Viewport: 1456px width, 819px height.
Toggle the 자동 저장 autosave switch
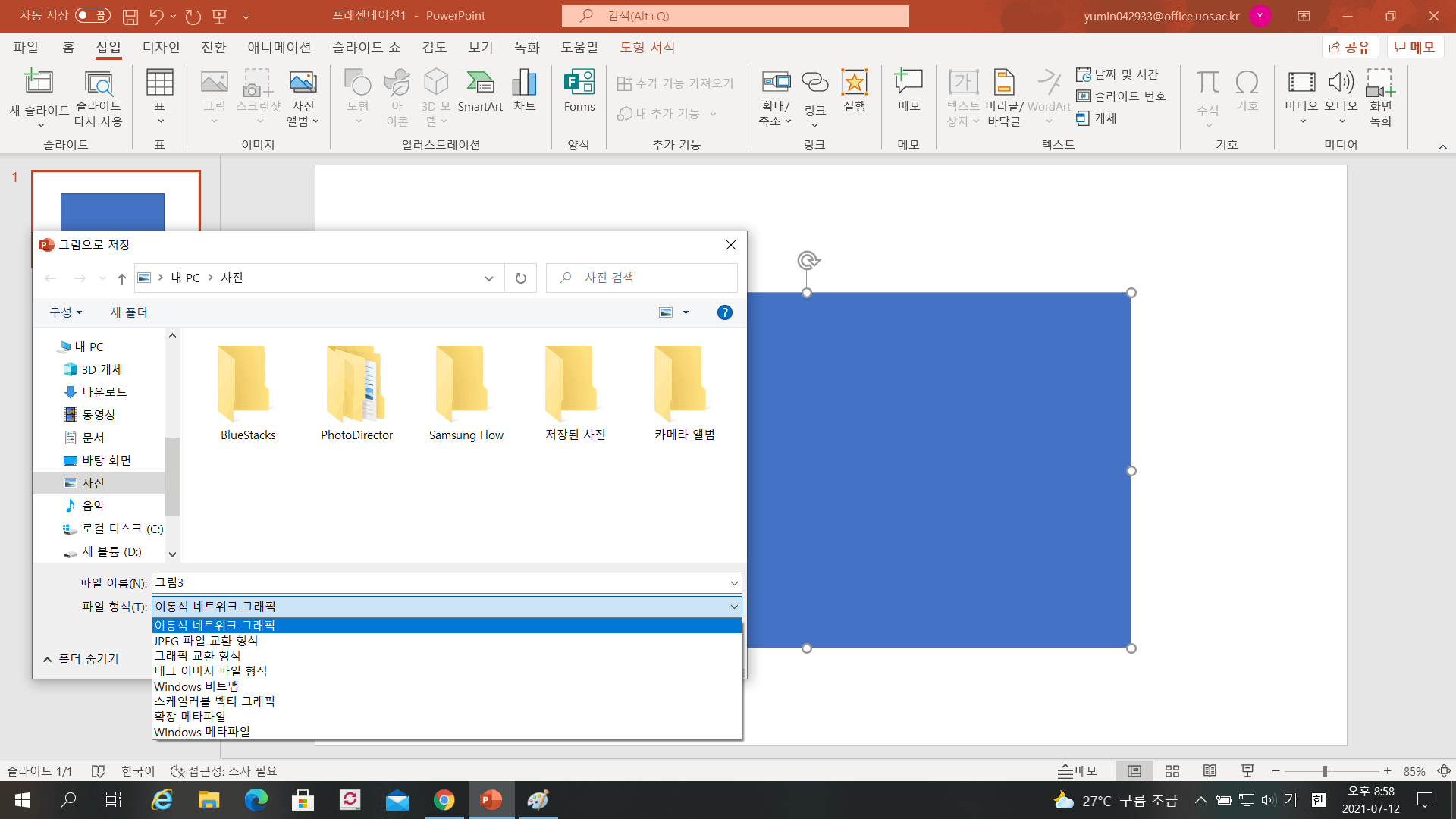pyautogui.click(x=93, y=15)
